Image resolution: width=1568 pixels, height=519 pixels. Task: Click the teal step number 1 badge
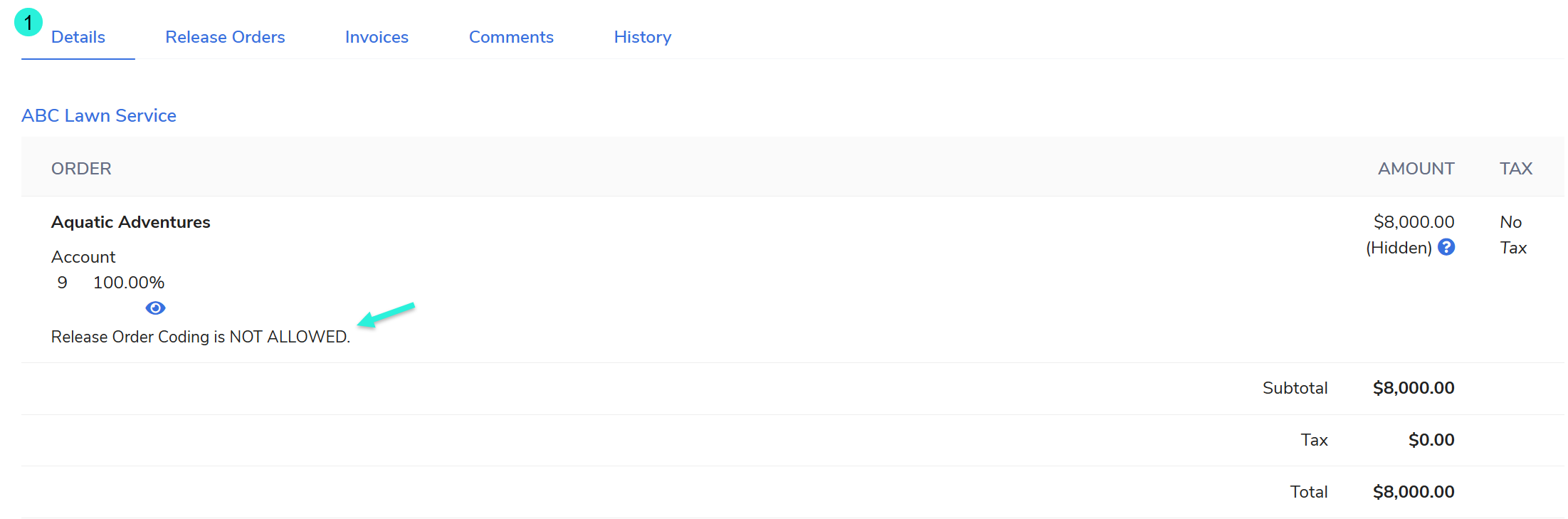pyautogui.click(x=28, y=23)
